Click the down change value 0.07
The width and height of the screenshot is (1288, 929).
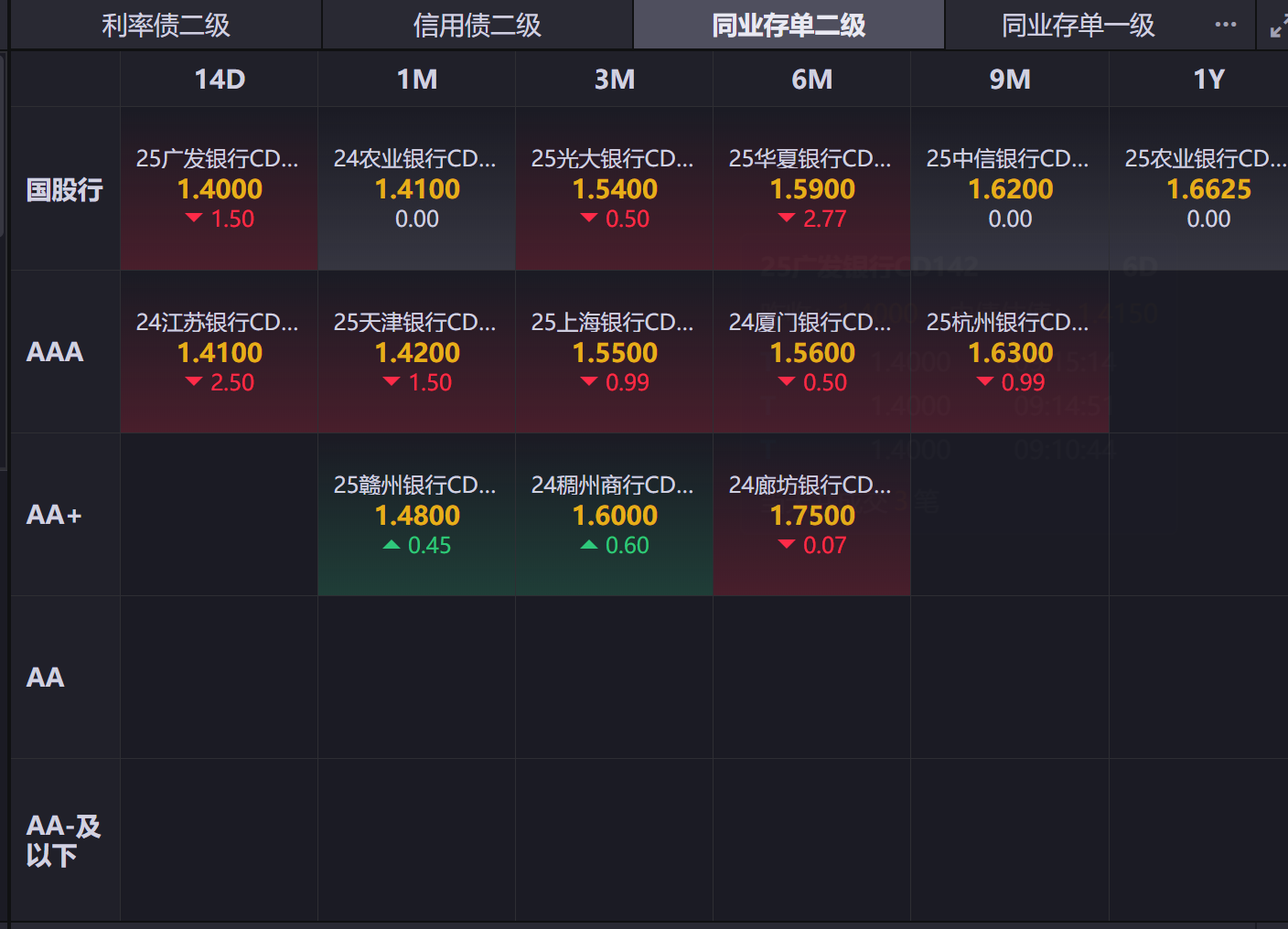[825, 546]
